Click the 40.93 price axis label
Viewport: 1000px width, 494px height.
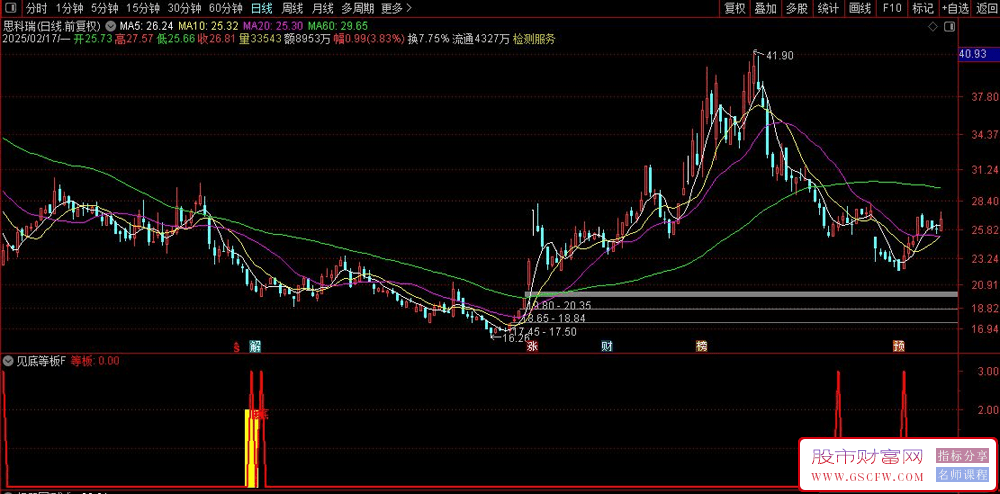[973, 55]
